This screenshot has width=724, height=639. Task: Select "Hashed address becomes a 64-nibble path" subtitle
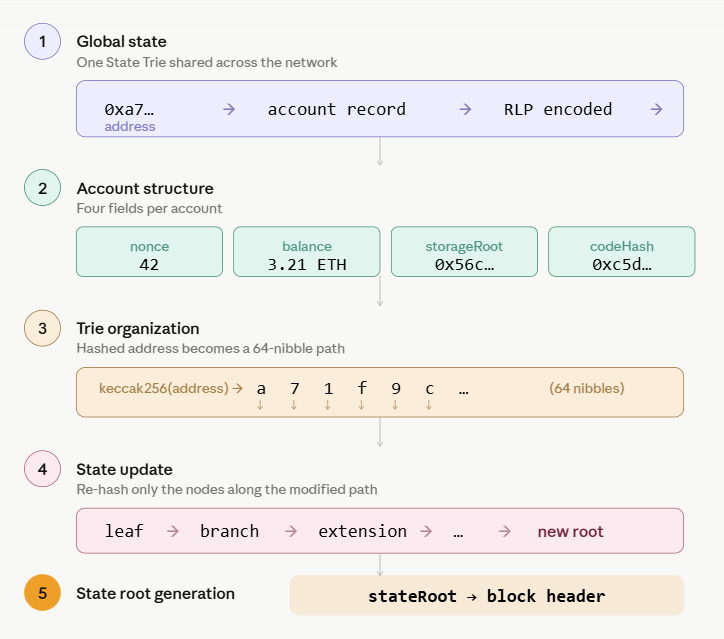tap(211, 349)
